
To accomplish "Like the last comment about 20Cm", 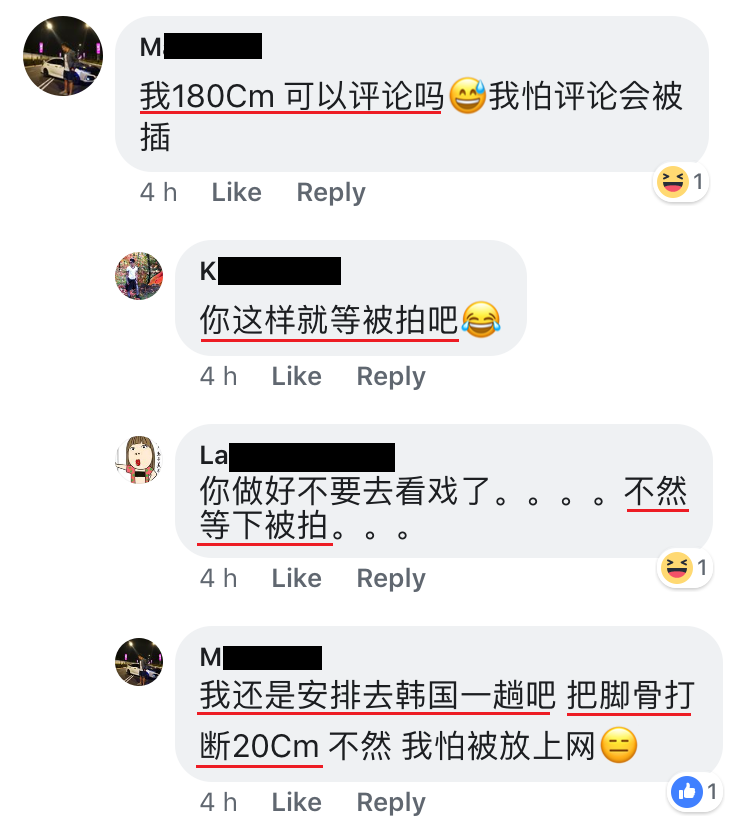I will coord(296,802).
